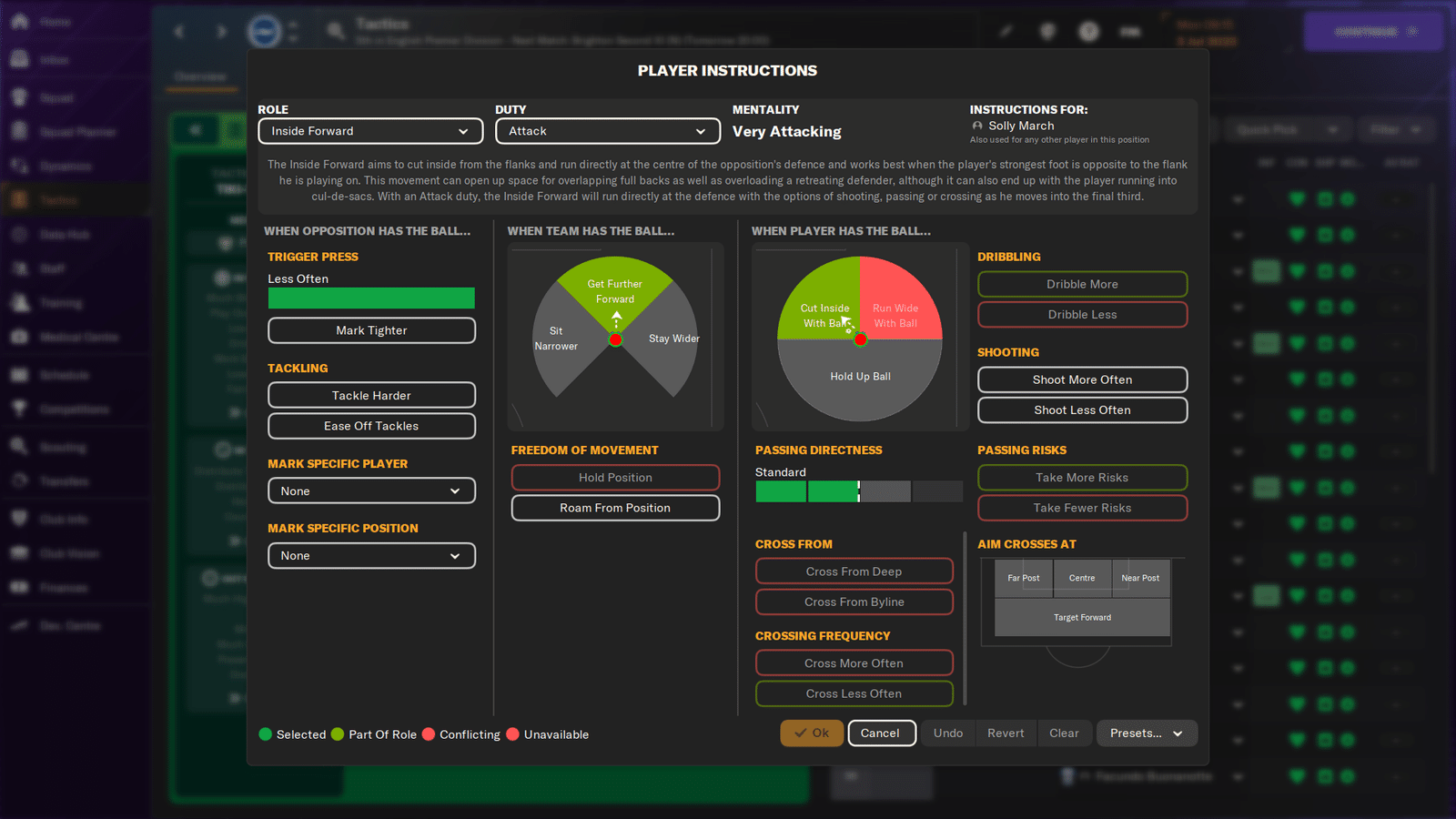
Task: Toggle the Mark Tighter instruction
Action: (371, 330)
